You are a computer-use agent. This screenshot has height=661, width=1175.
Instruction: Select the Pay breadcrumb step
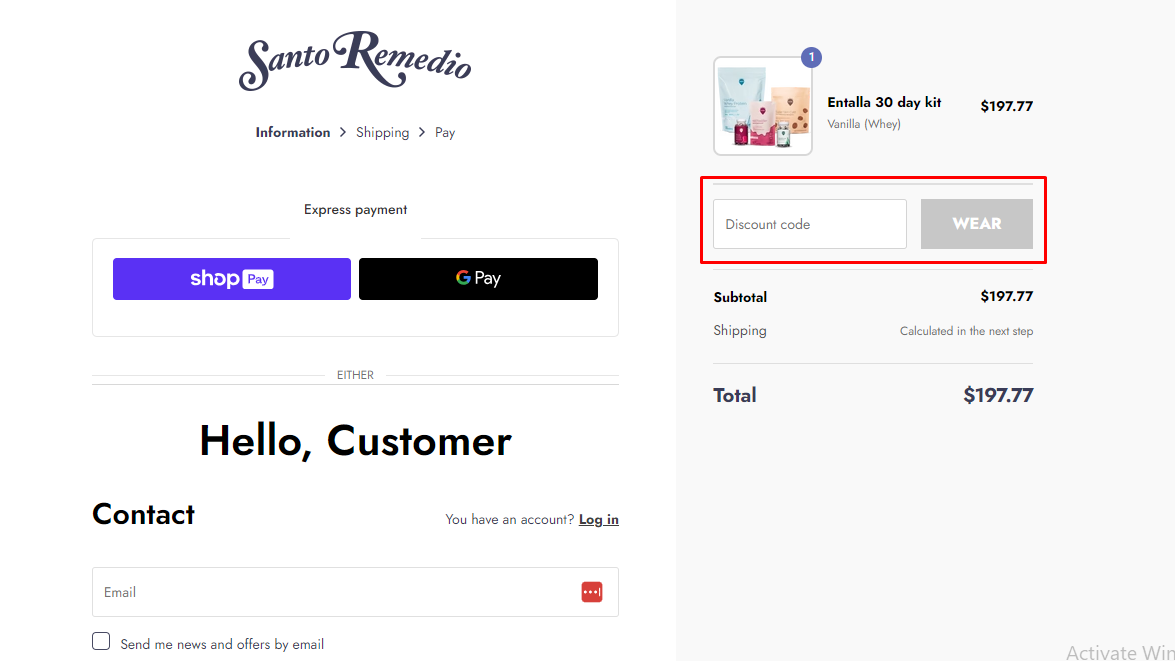(445, 133)
